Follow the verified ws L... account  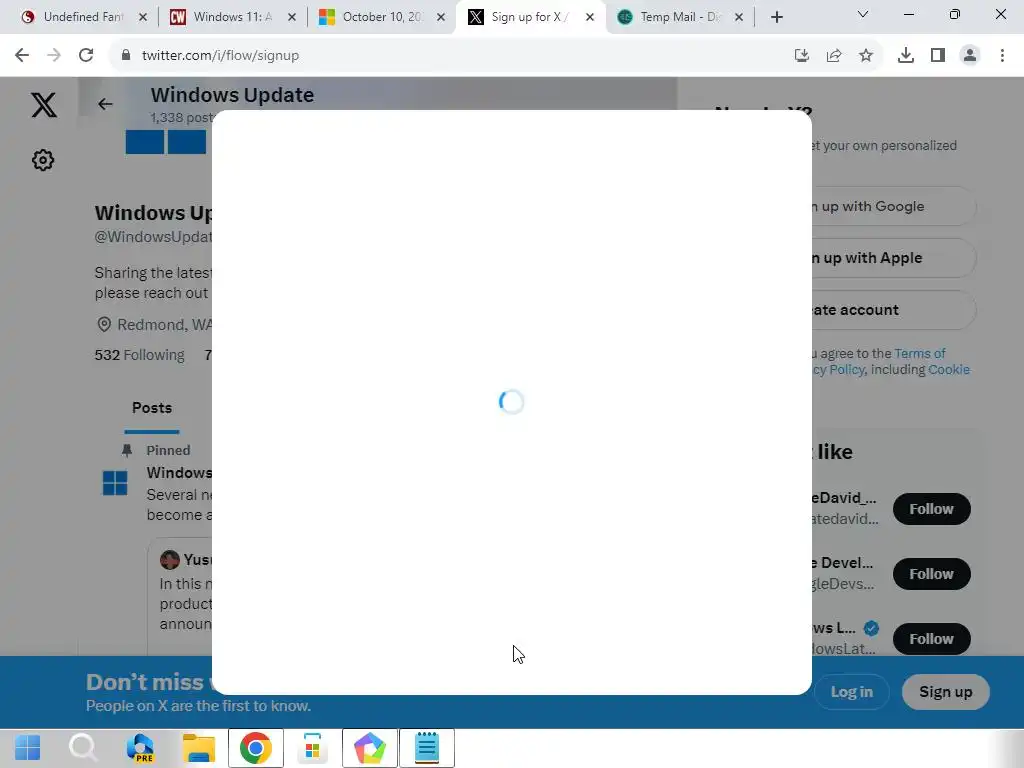(x=931, y=639)
